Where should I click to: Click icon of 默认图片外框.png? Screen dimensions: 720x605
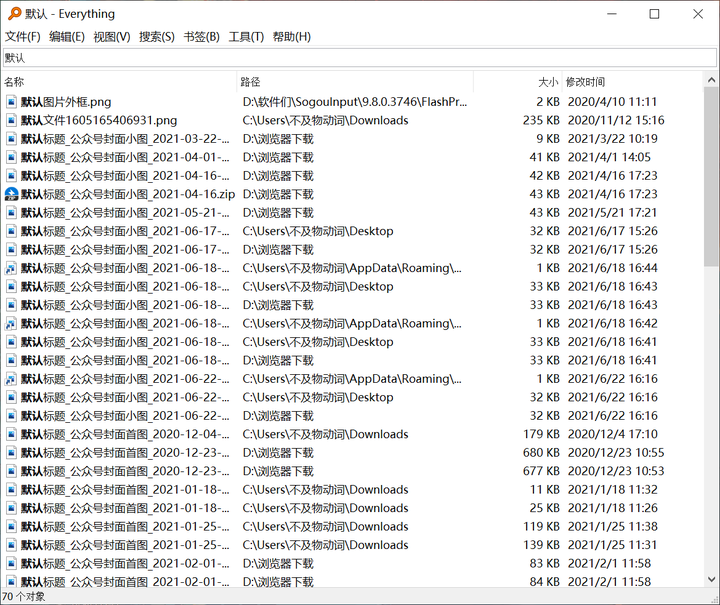(x=11, y=102)
